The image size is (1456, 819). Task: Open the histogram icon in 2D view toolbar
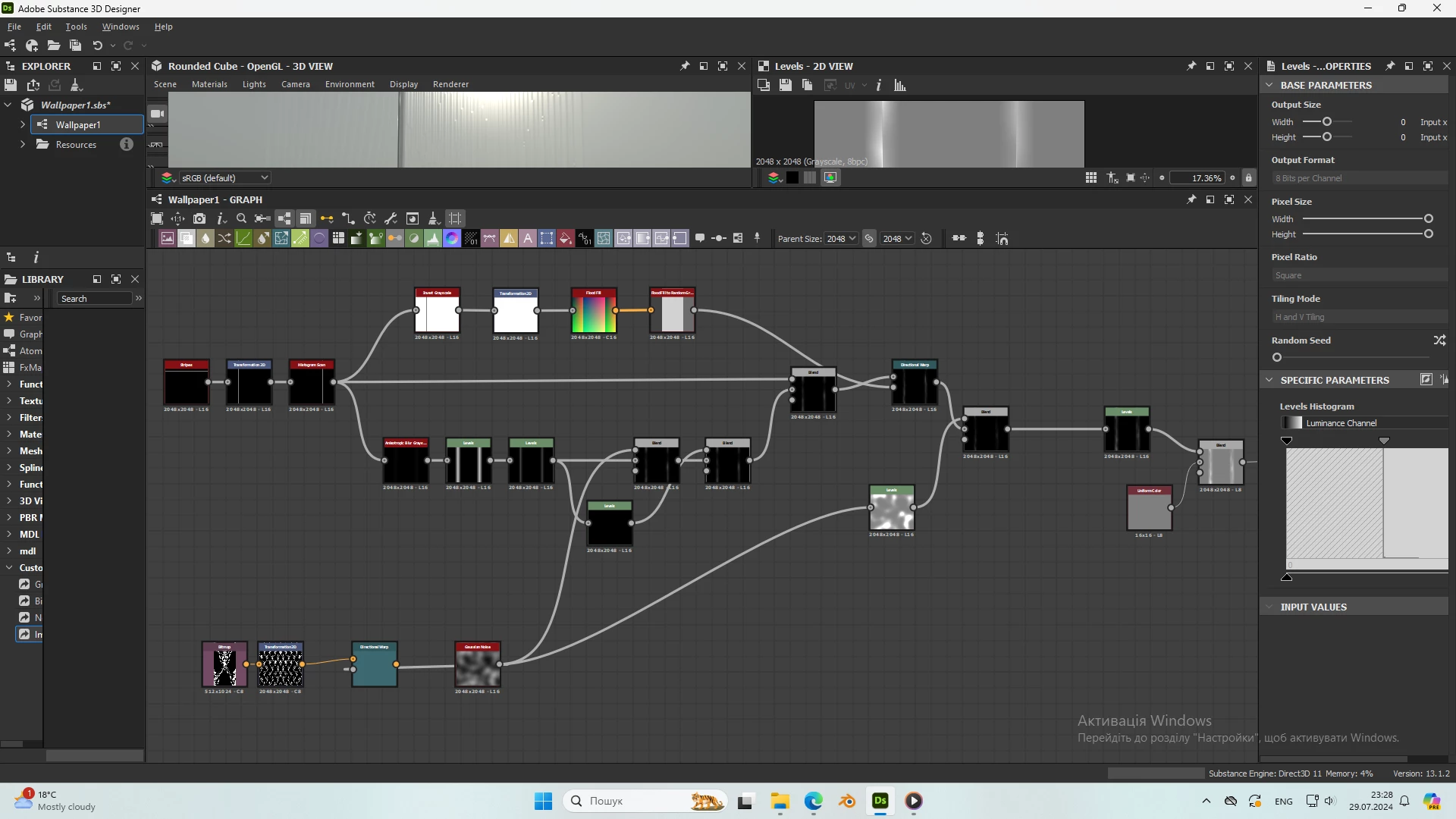click(900, 86)
